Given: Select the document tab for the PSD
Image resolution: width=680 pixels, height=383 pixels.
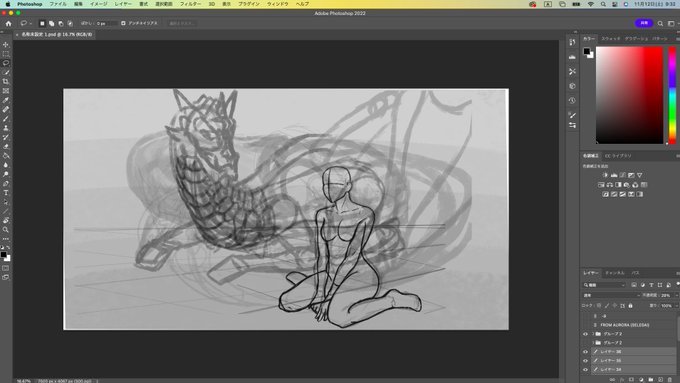Looking at the screenshot, I should pos(56,34).
